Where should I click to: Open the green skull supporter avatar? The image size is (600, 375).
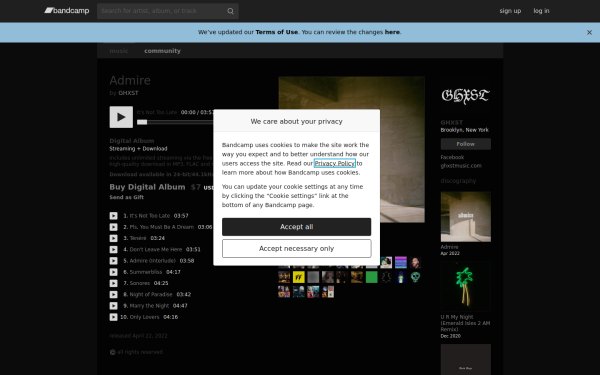(x=415, y=277)
